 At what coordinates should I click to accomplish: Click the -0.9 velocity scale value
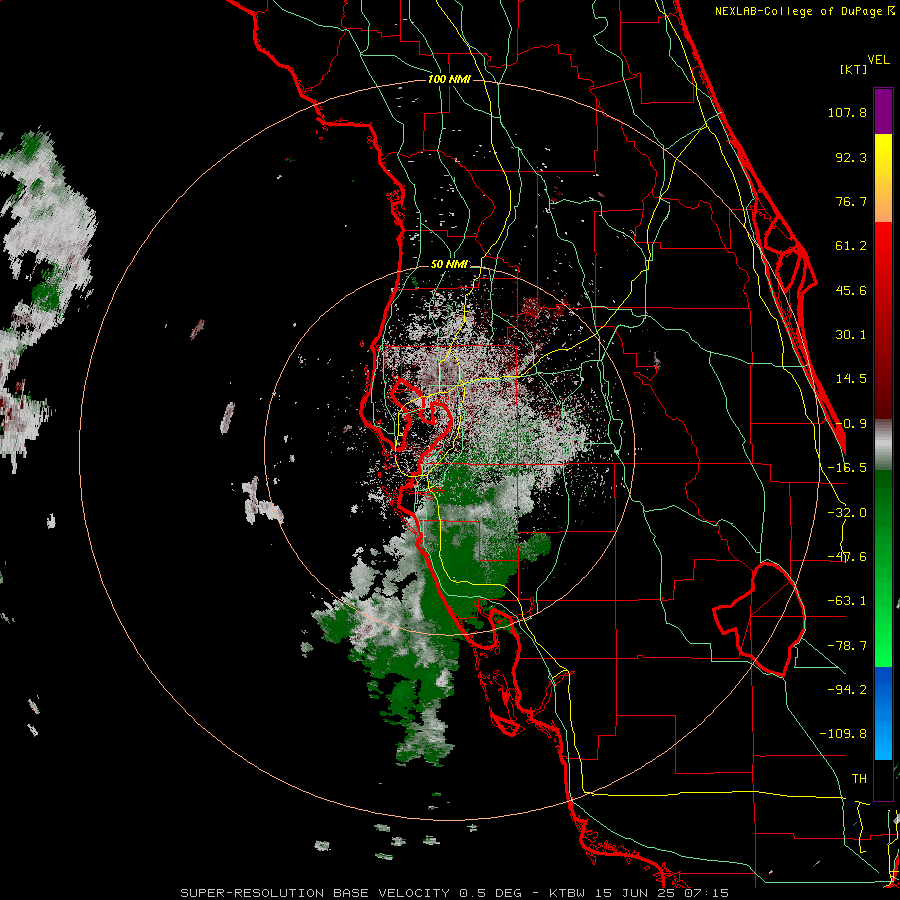pos(851,424)
